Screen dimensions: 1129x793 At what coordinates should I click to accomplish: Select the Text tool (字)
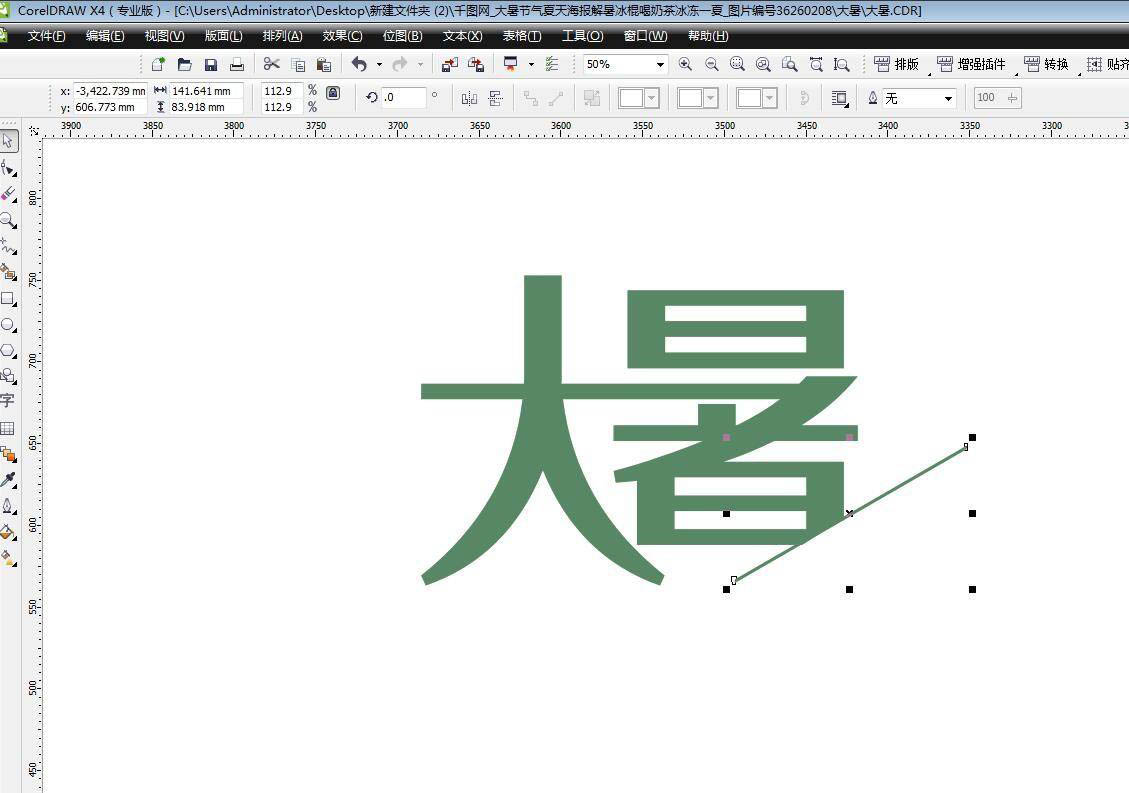click(x=10, y=398)
